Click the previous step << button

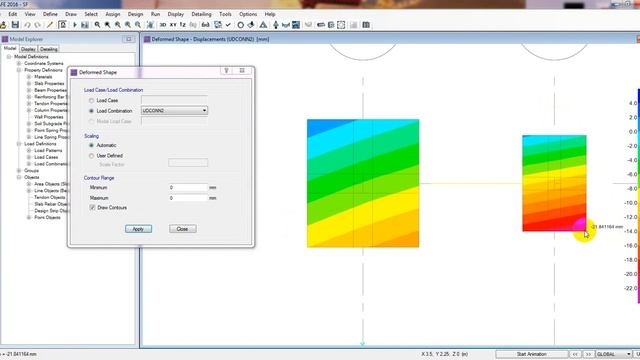[x=575, y=354]
